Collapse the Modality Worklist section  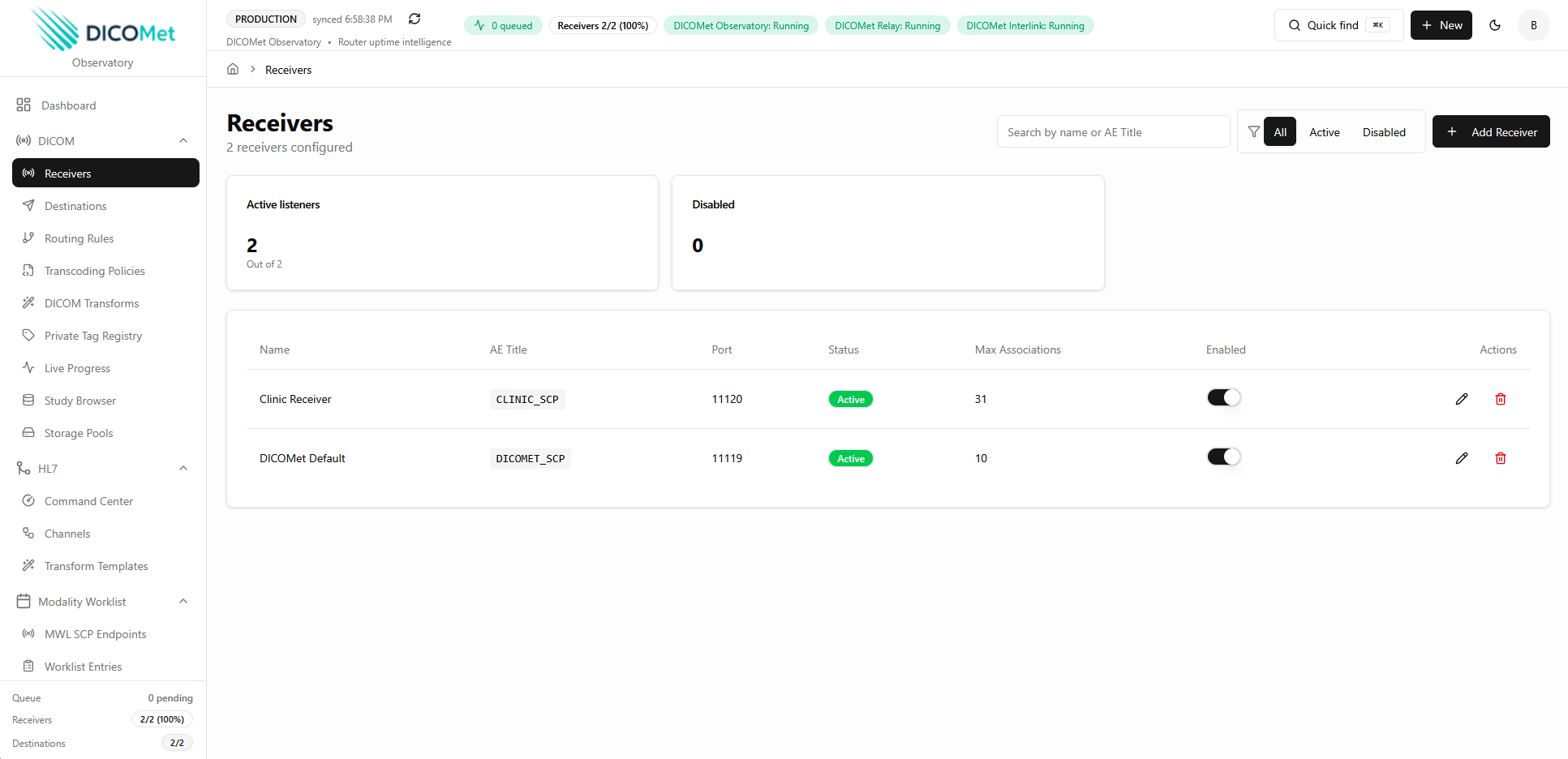tap(183, 602)
